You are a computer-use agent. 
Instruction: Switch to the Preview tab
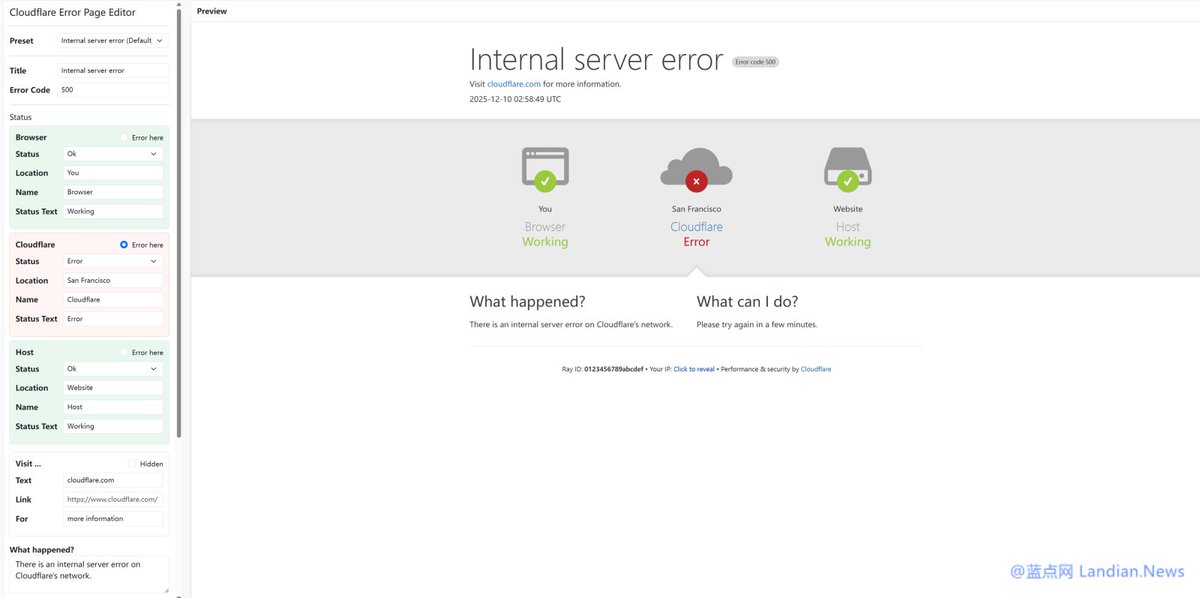tap(211, 11)
